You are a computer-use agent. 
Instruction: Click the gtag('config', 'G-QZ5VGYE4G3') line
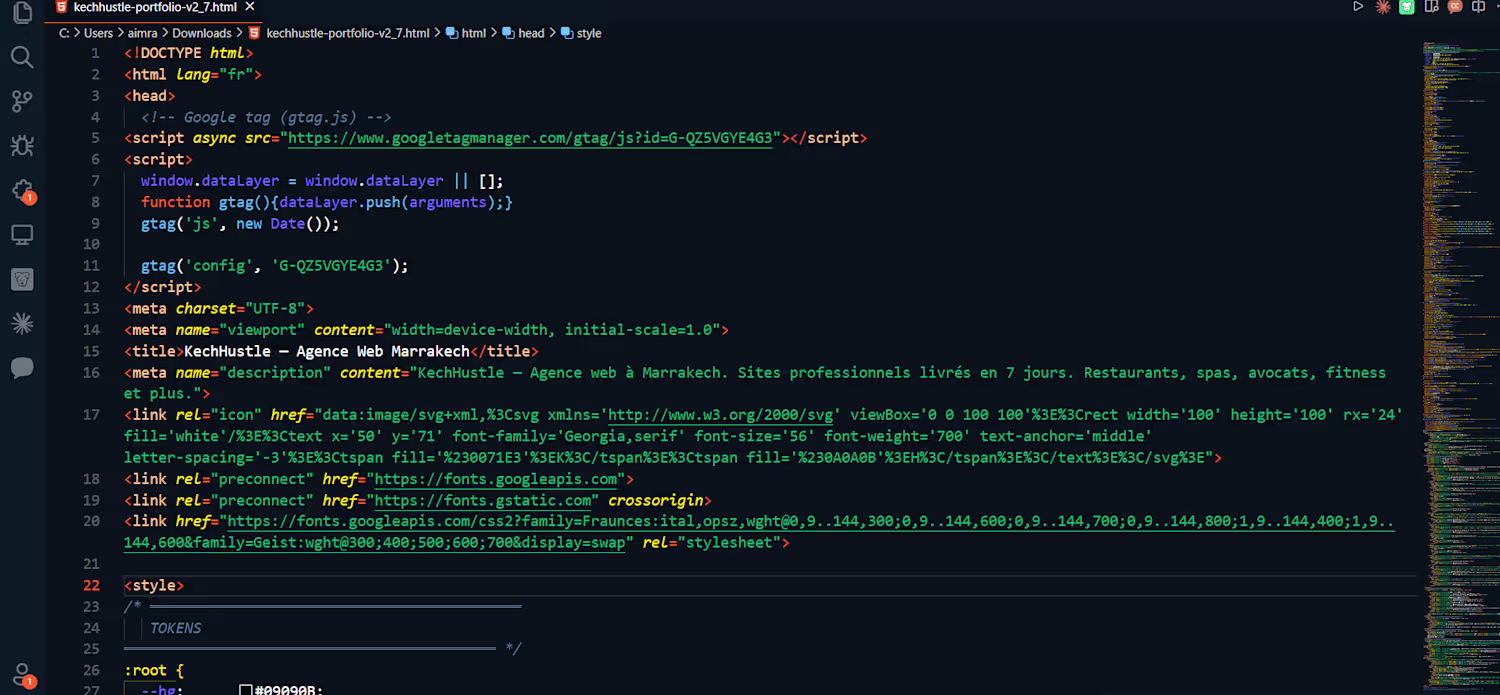[x=275, y=266]
